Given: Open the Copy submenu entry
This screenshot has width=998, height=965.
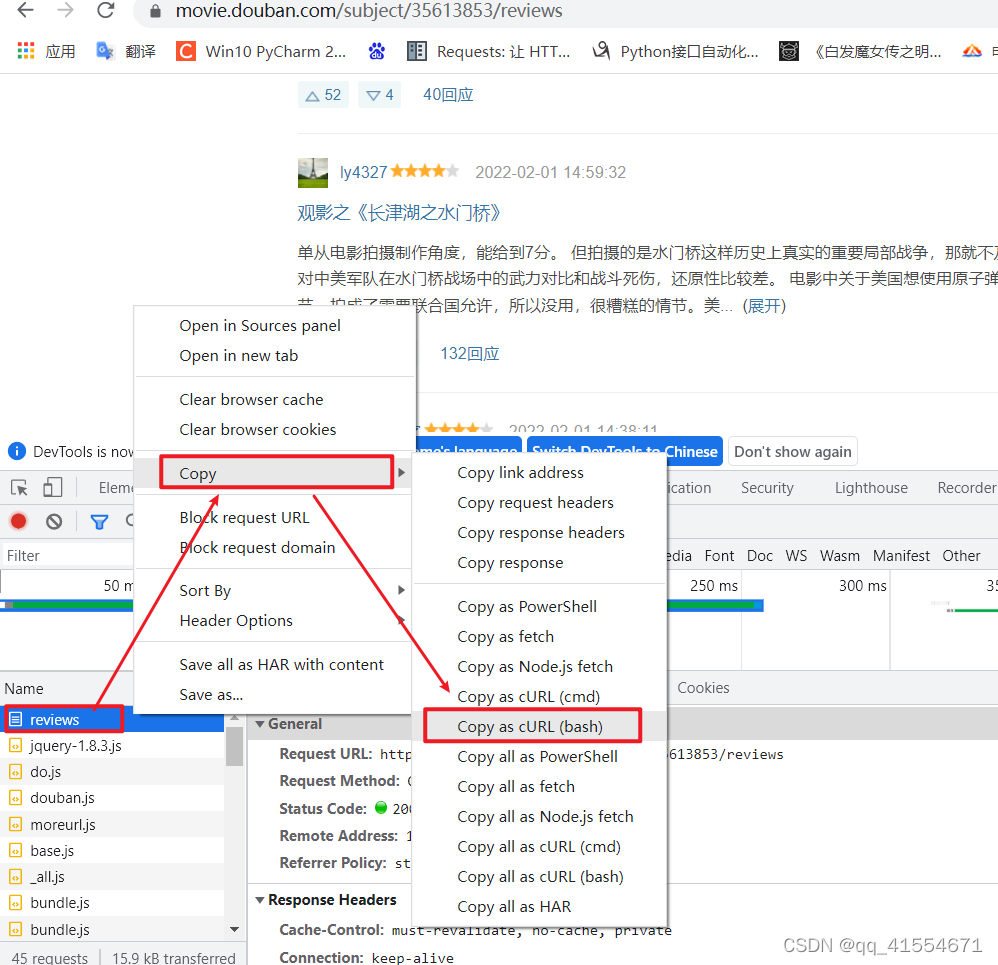Looking at the screenshot, I should click(276, 473).
